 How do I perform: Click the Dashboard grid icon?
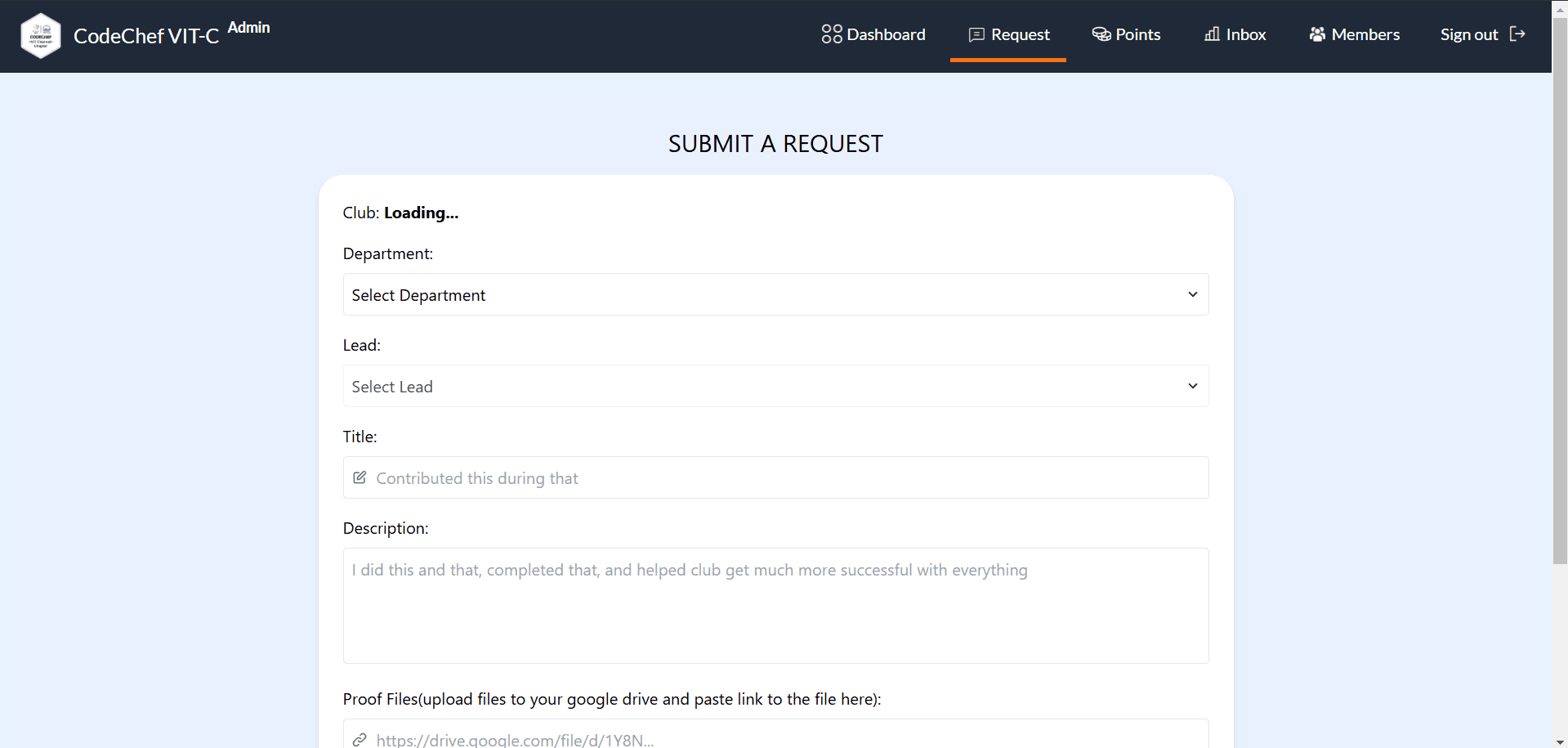click(832, 34)
